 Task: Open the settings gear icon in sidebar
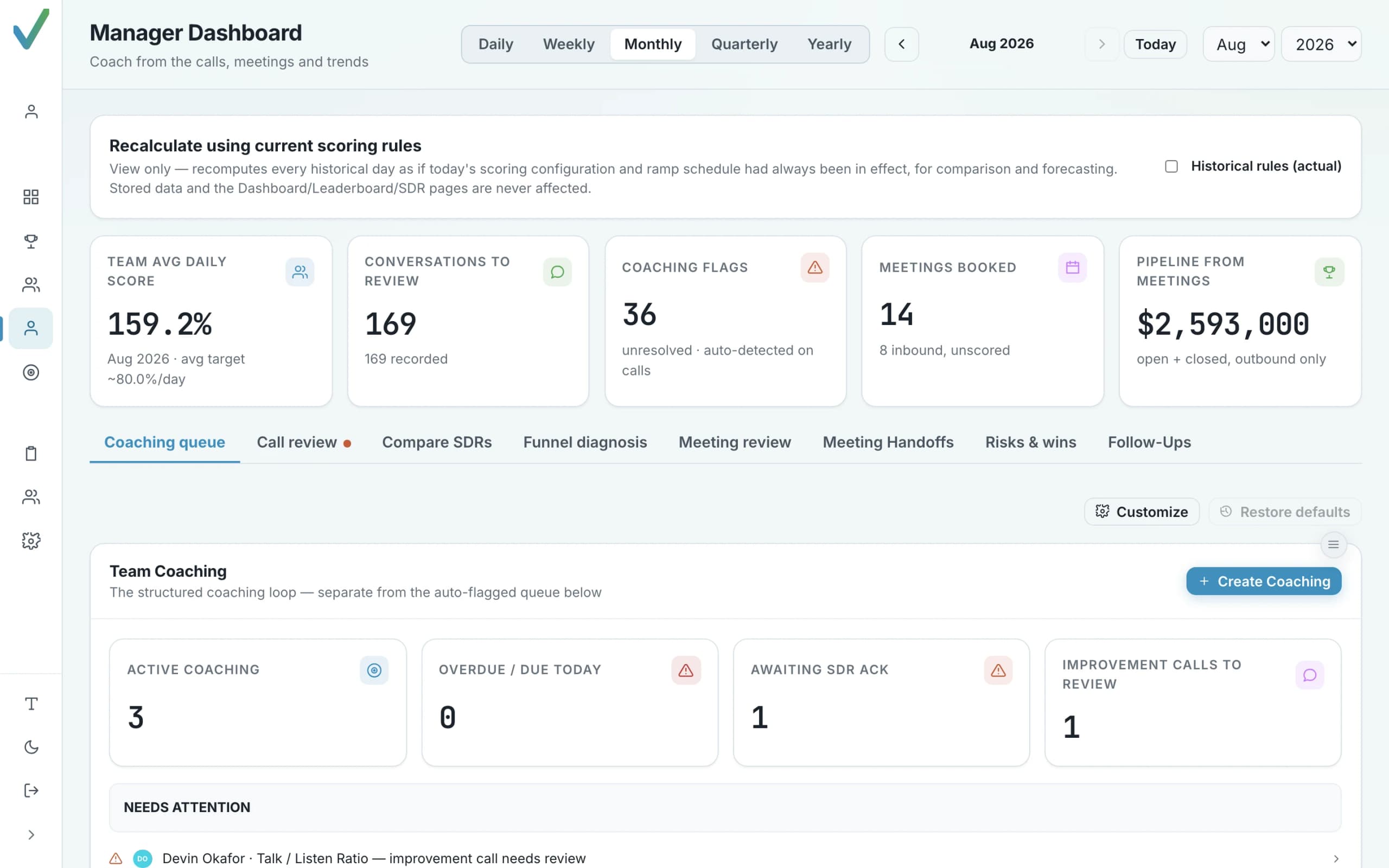31,541
